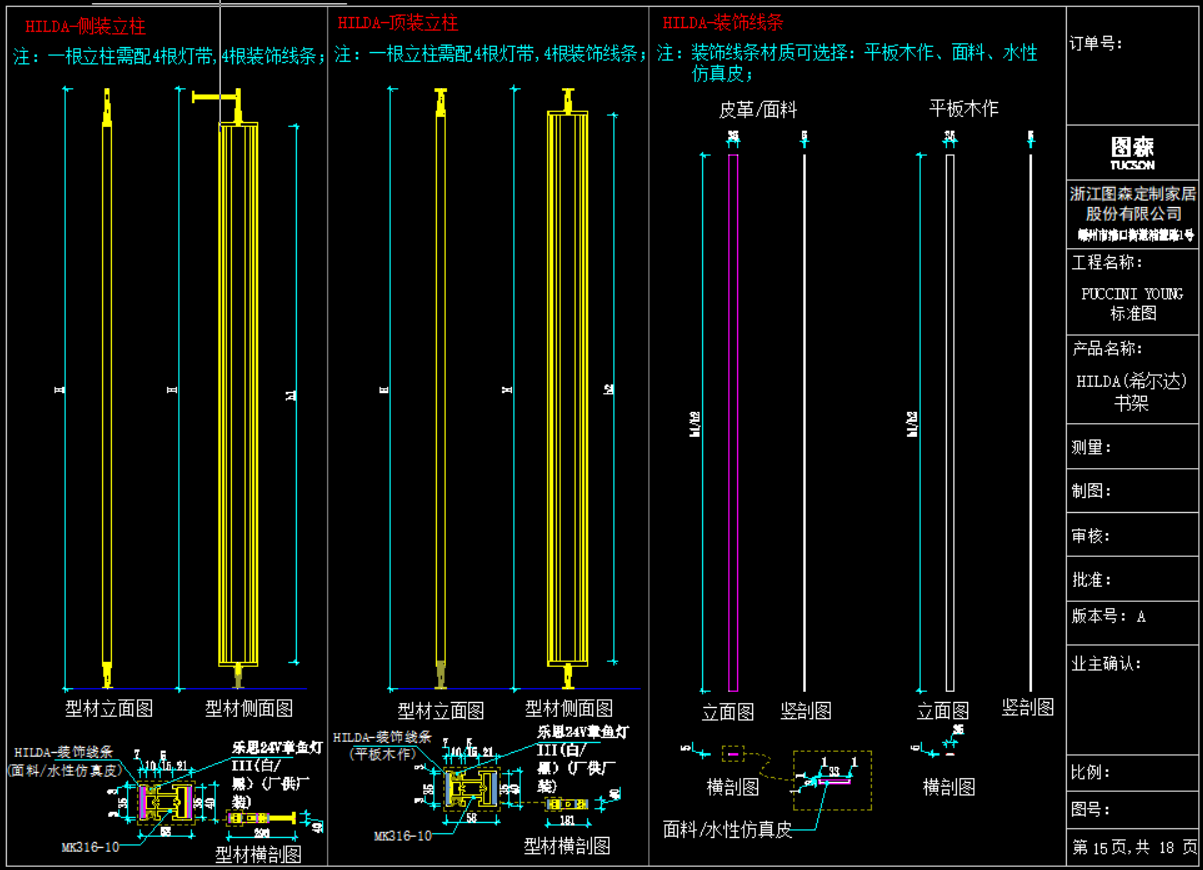
Task: Select the 皮革/面料 column heading
Action: click(758, 110)
